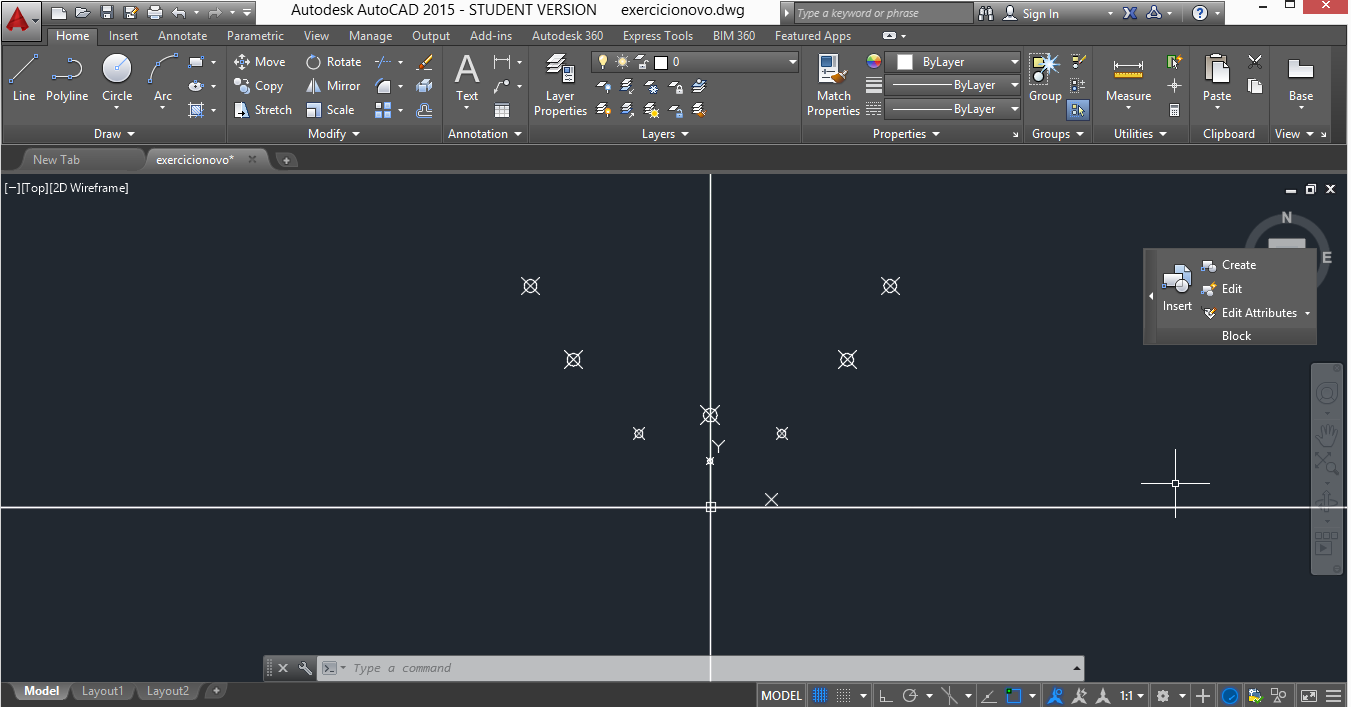
Task: Expand the Annotation panel
Action: click(x=485, y=134)
